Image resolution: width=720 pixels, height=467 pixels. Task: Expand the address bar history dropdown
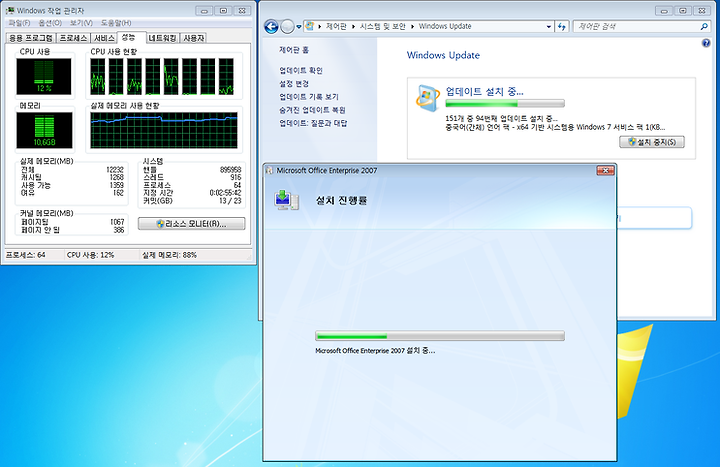549,27
